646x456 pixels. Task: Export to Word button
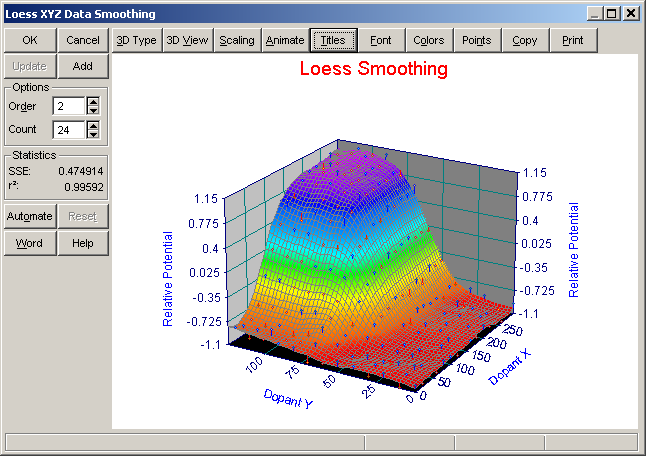click(x=30, y=243)
